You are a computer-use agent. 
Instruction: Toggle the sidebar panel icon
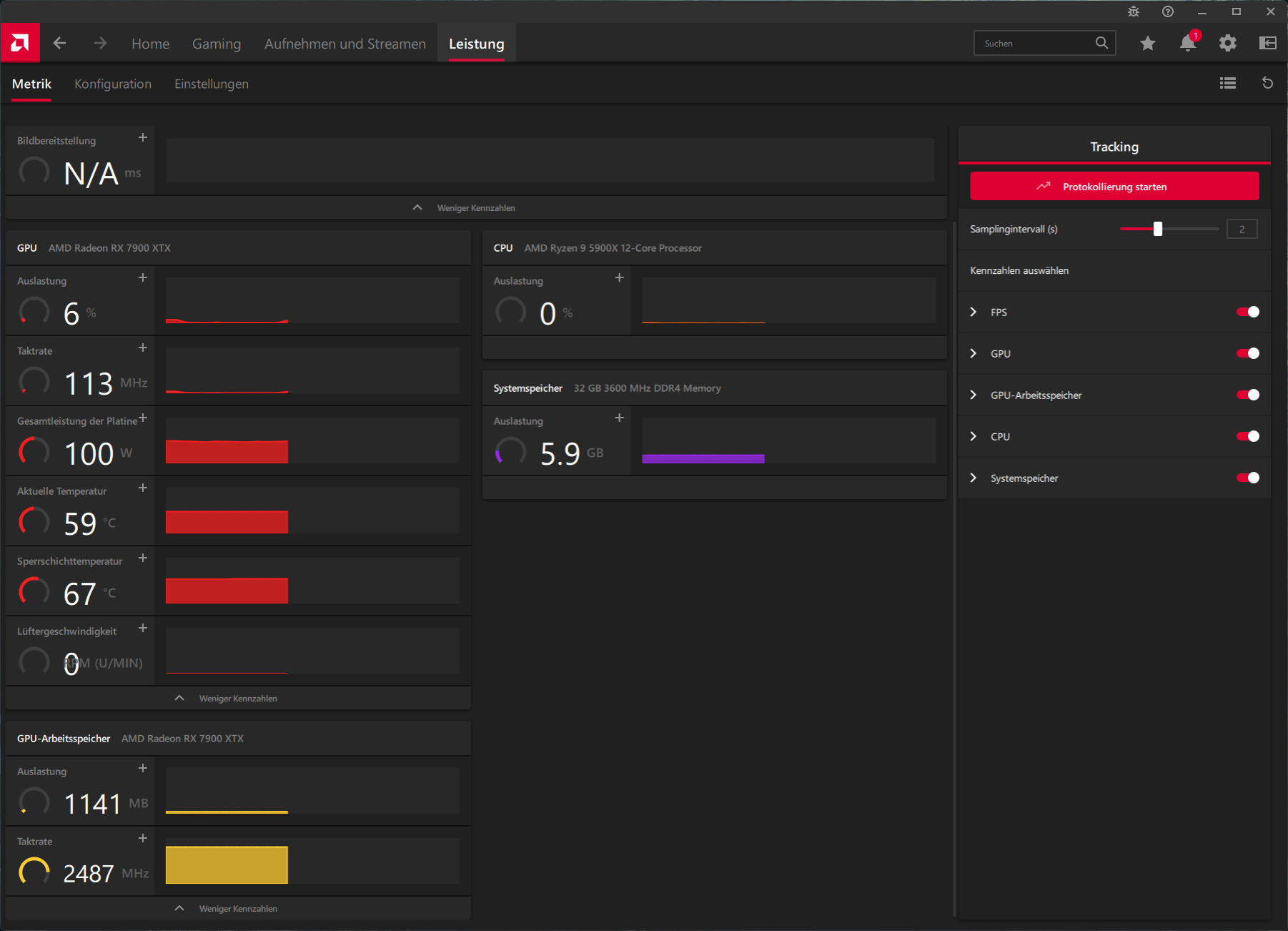1268,44
